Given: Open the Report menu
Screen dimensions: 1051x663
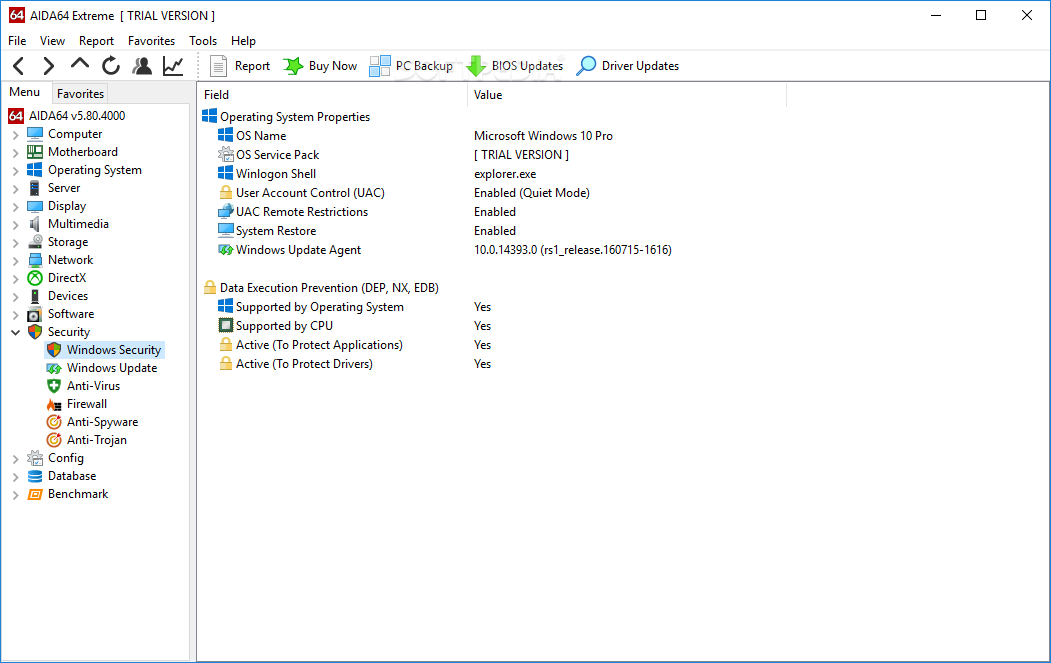Looking at the screenshot, I should tap(97, 41).
